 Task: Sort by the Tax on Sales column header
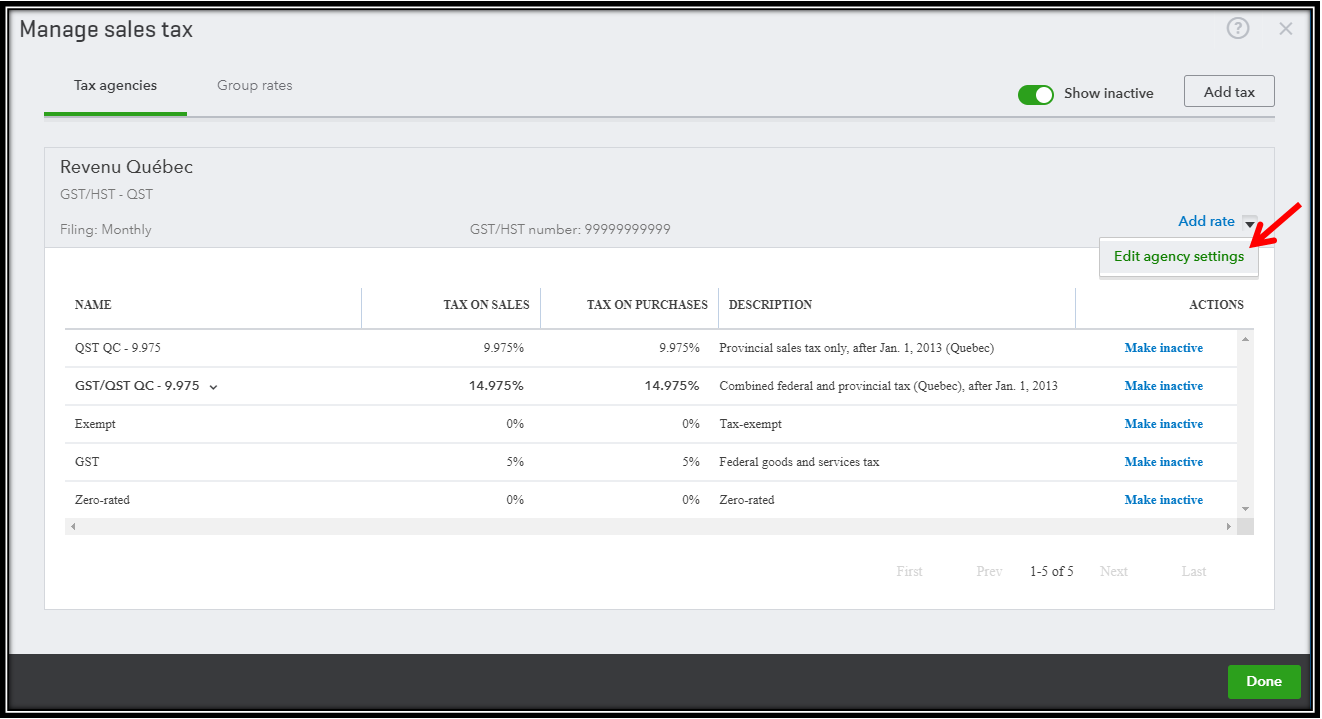pyautogui.click(x=486, y=305)
